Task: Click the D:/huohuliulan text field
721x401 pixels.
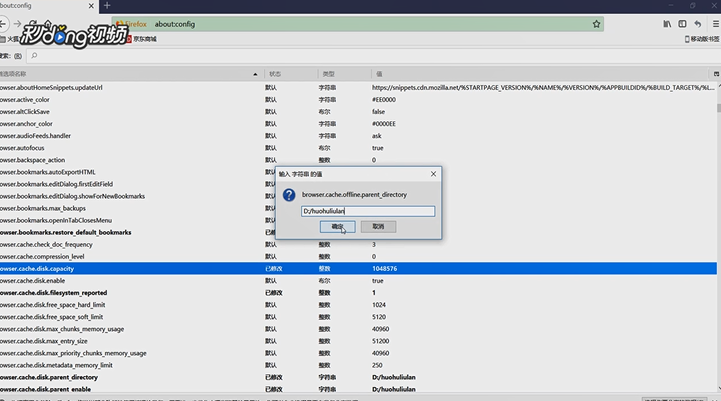Action: [x=368, y=211]
